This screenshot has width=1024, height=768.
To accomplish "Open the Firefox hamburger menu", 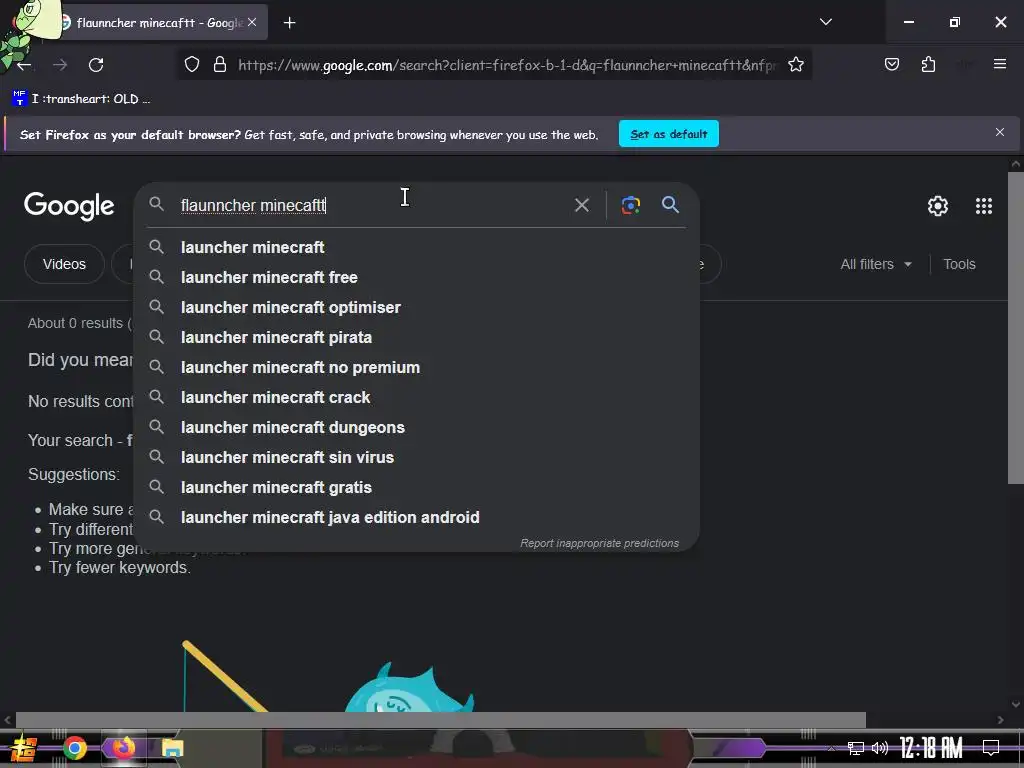I will coord(999,64).
